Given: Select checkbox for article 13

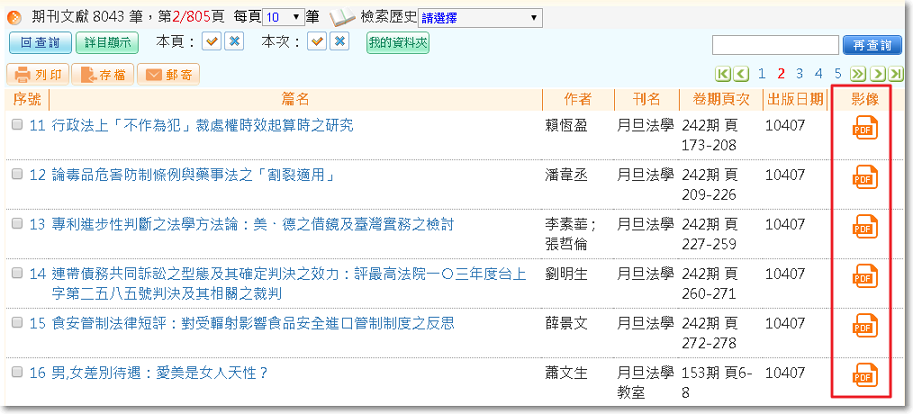Looking at the screenshot, I should [x=17, y=224].
